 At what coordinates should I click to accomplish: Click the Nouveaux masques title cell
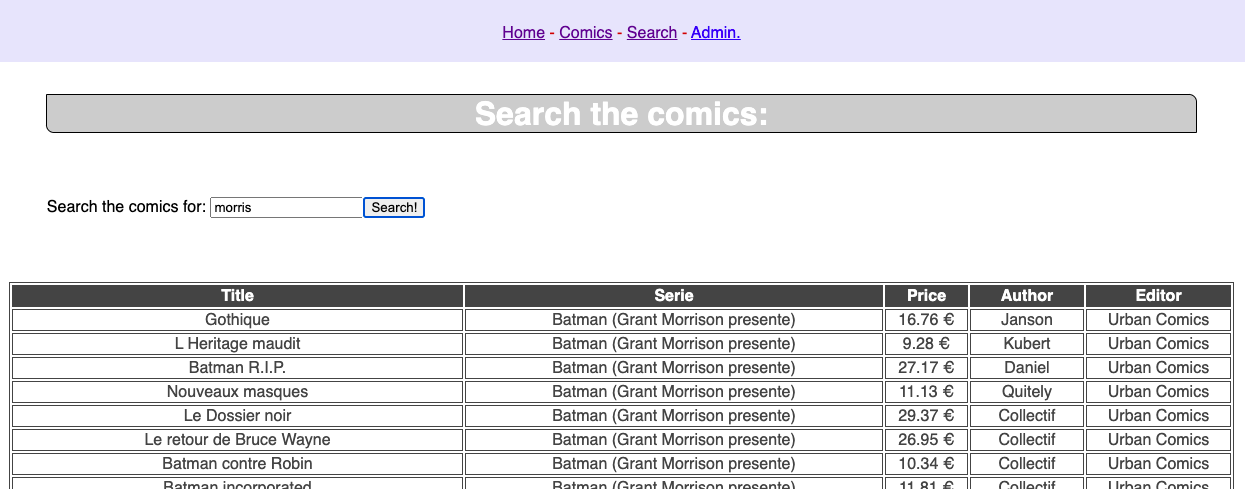click(x=237, y=391)
